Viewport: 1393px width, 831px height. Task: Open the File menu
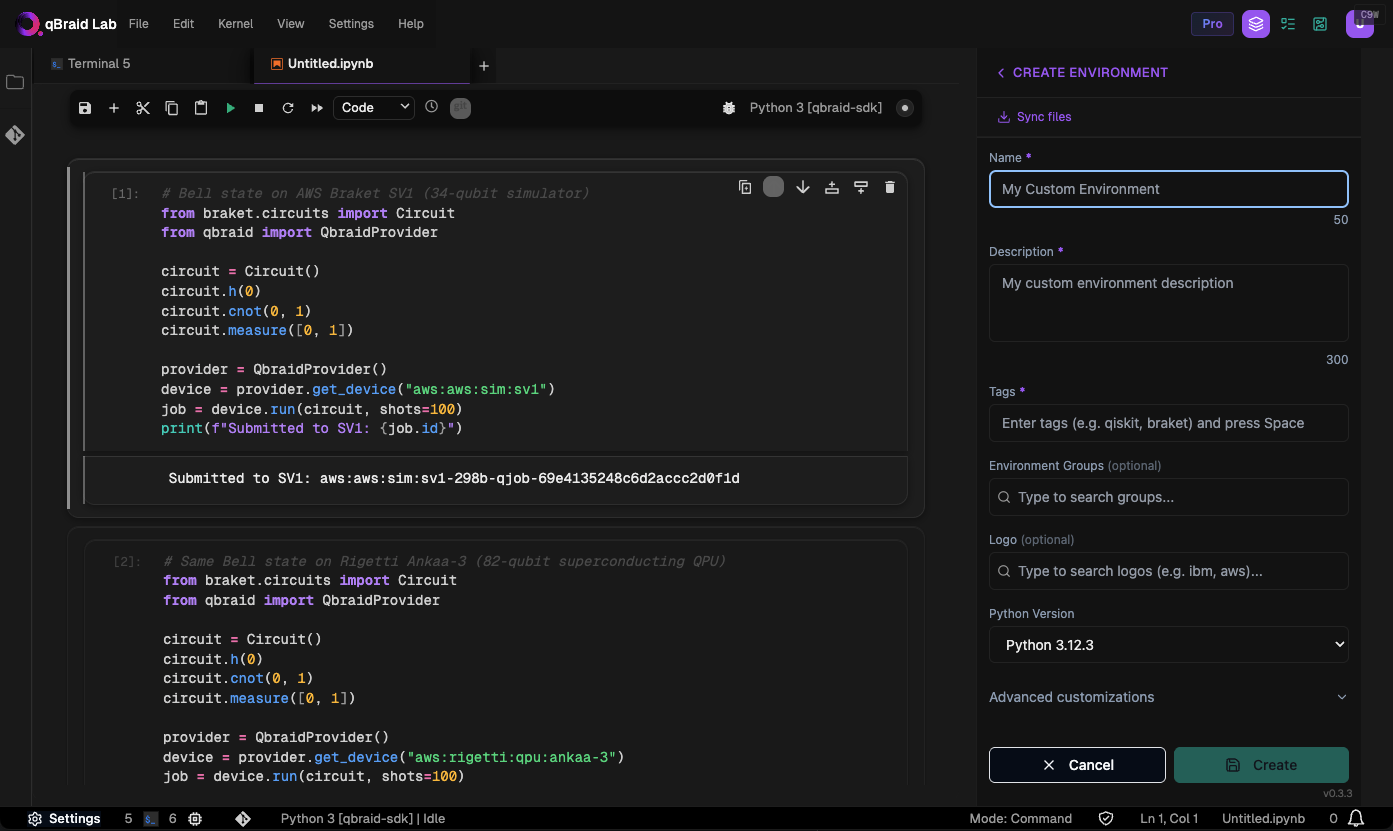click(139, 23)
